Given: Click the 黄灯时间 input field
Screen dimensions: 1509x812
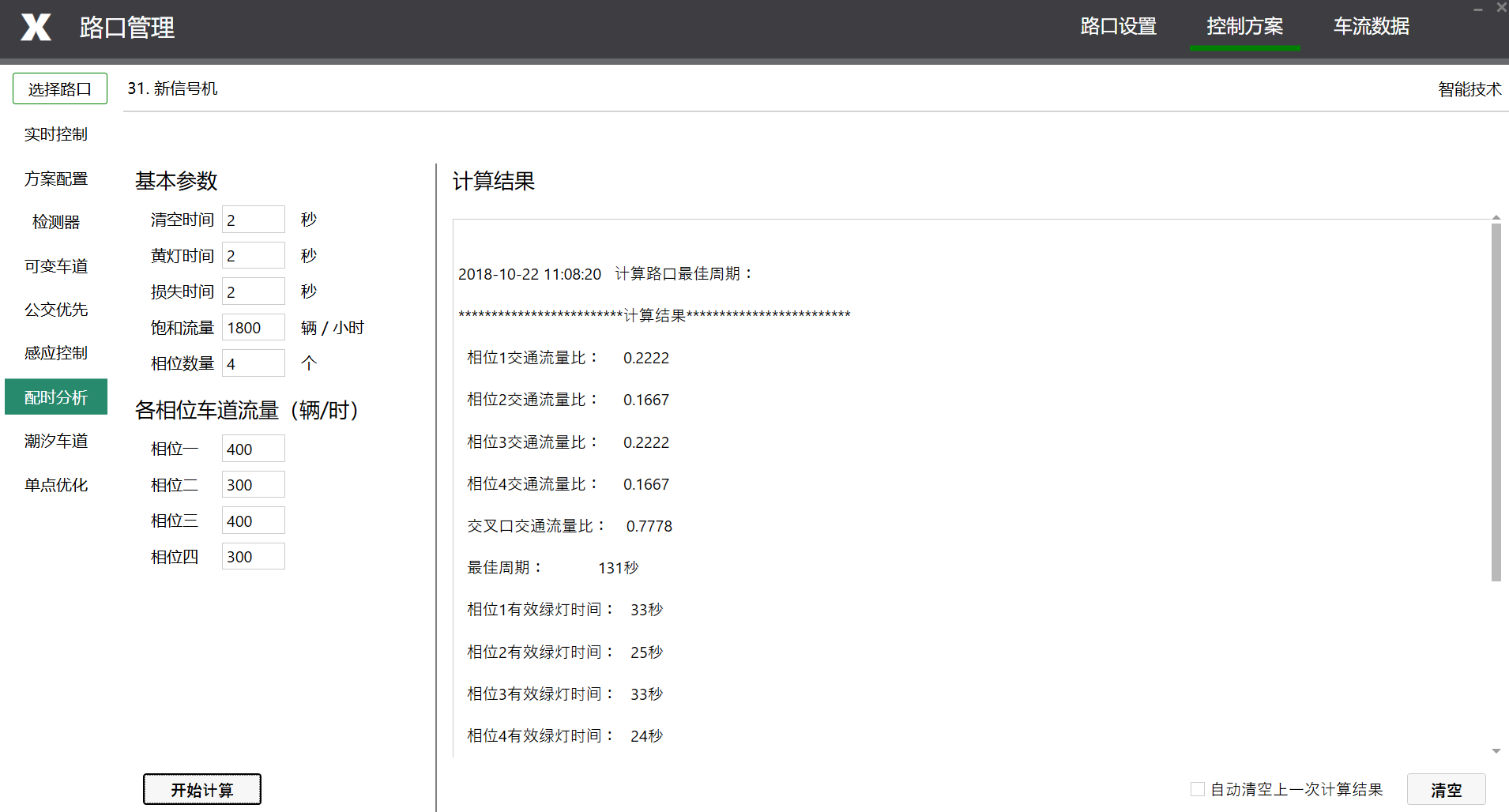Looking at the screenshot, I should pyautogui.click(x=254, y=256).
